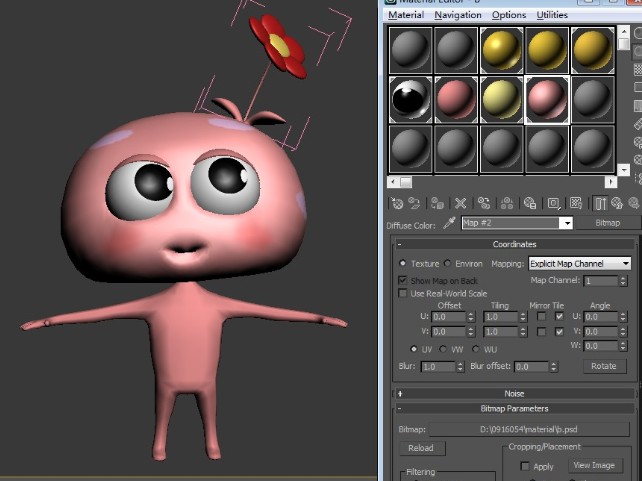The height and width of the screenshot is (481, 642).
Task: Click the Rotate button
Action: (x=605, y=366)
